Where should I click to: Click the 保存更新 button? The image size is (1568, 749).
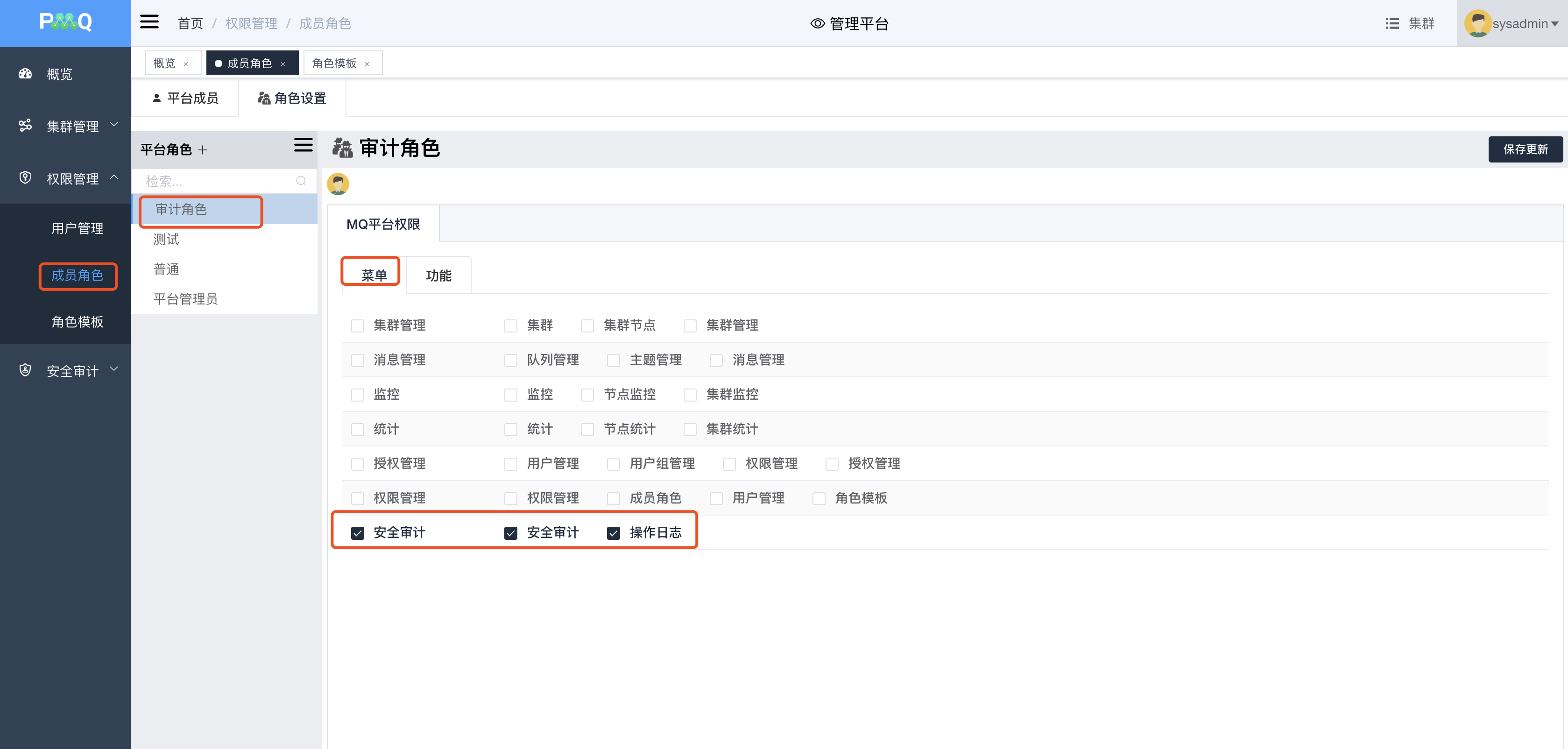[x=1525, y=149]
